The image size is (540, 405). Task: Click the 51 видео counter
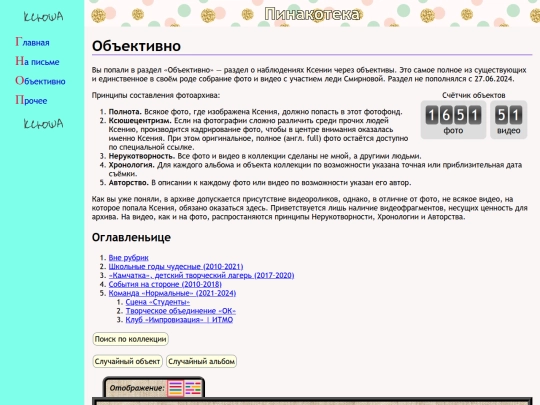point(509,120)
